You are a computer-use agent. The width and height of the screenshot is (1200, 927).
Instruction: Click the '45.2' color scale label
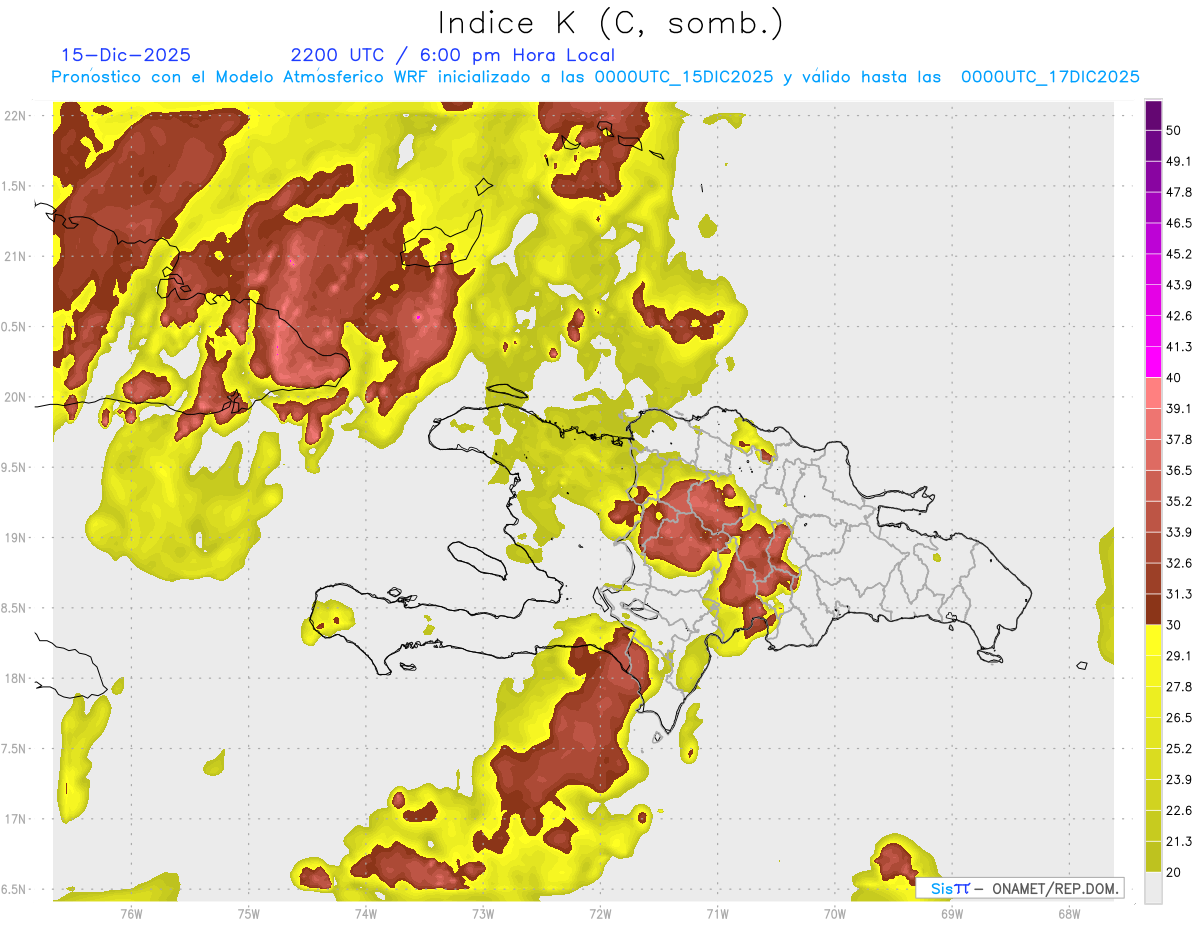pyautogui.click(x=1178, y=254)
